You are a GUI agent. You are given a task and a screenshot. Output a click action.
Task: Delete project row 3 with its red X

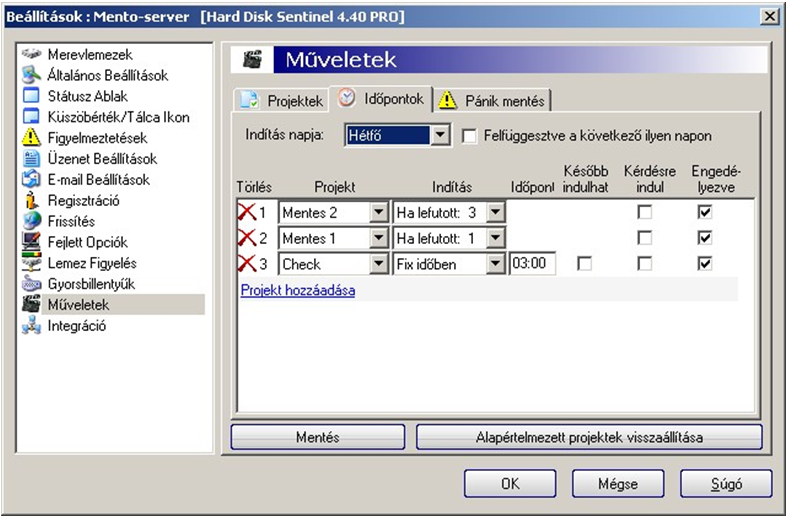pos(246,264)
